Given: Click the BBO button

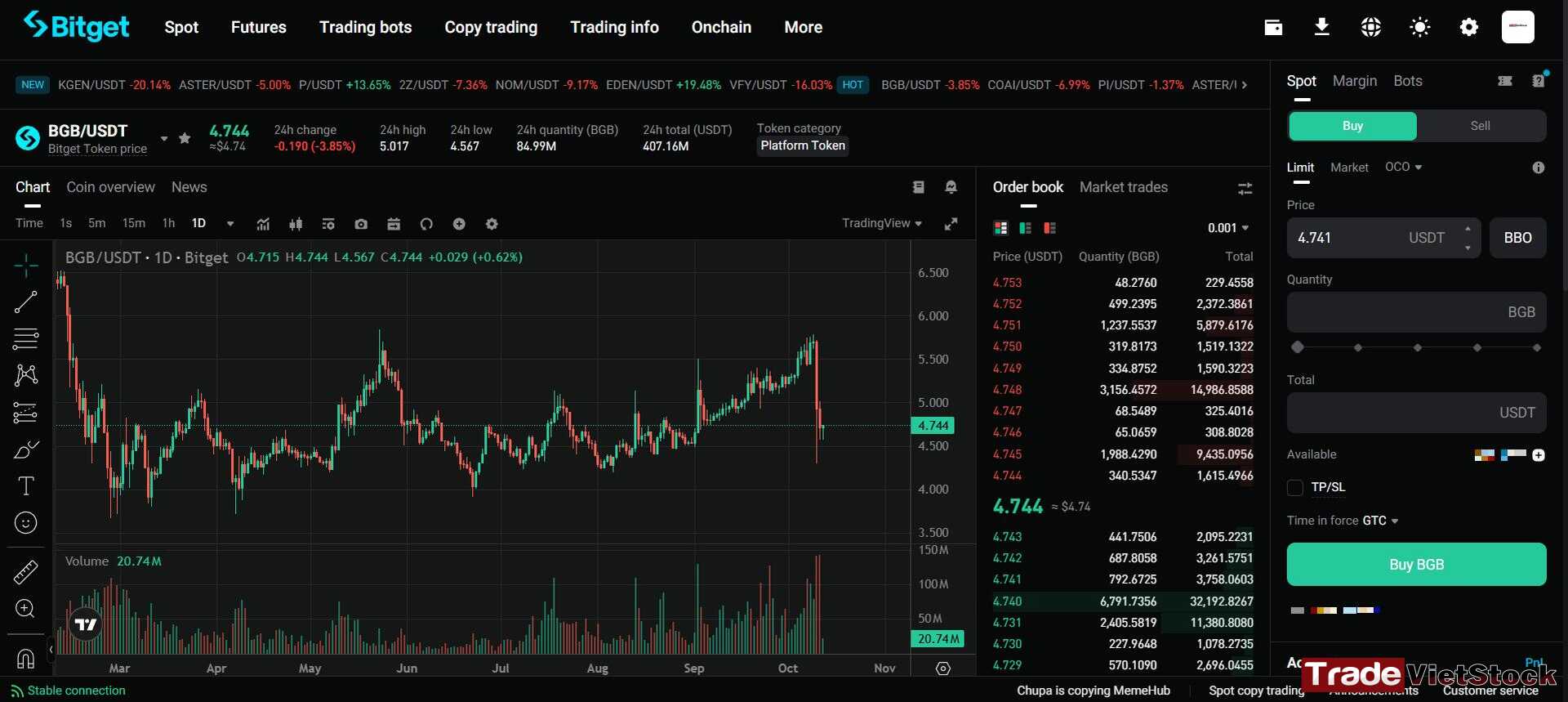Looking at the screenshot, I should (1517, 238).
